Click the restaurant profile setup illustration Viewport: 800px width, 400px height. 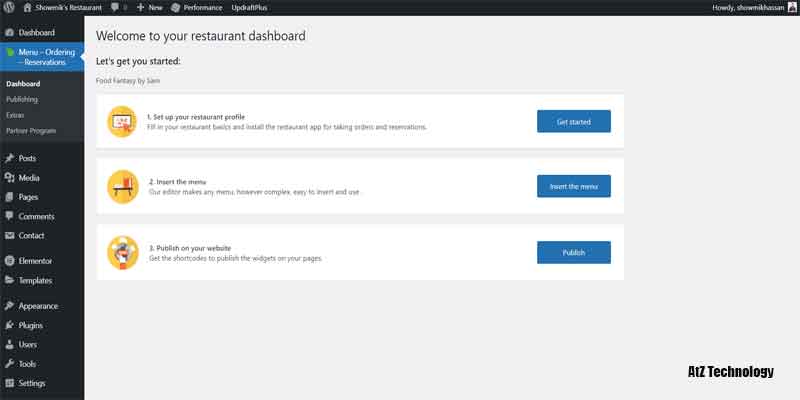(x=122, y=121)
